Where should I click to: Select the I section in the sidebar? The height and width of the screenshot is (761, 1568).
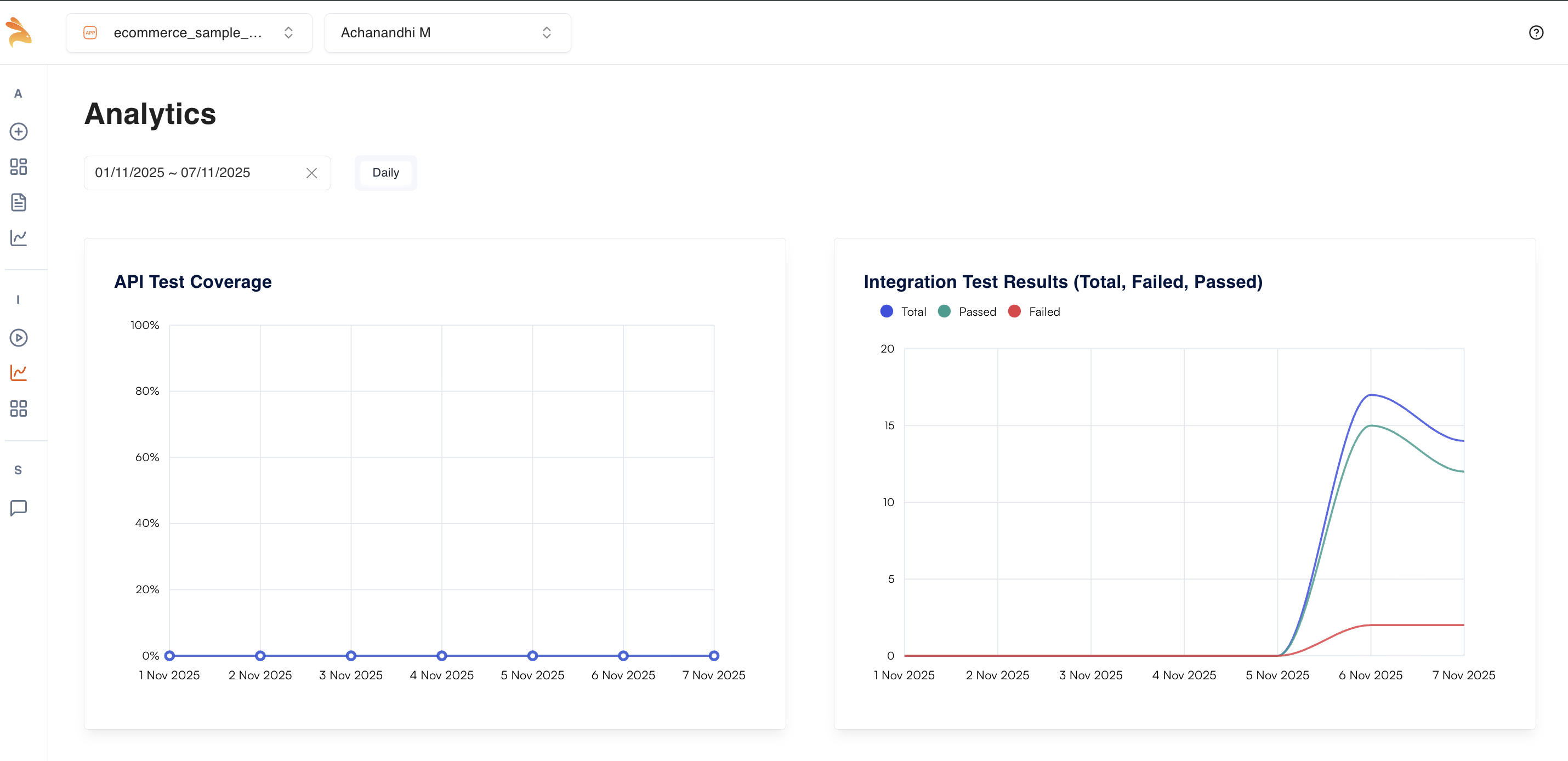point(18,299)
